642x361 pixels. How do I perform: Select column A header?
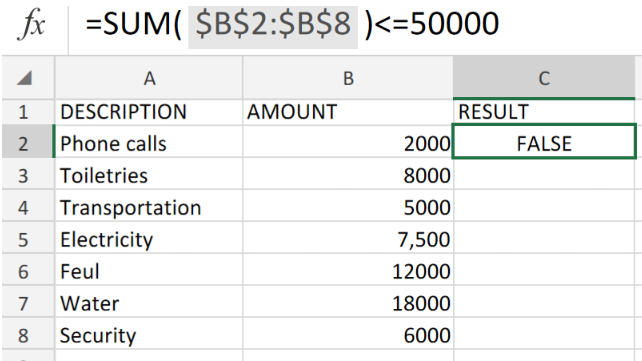click(149, 78)
